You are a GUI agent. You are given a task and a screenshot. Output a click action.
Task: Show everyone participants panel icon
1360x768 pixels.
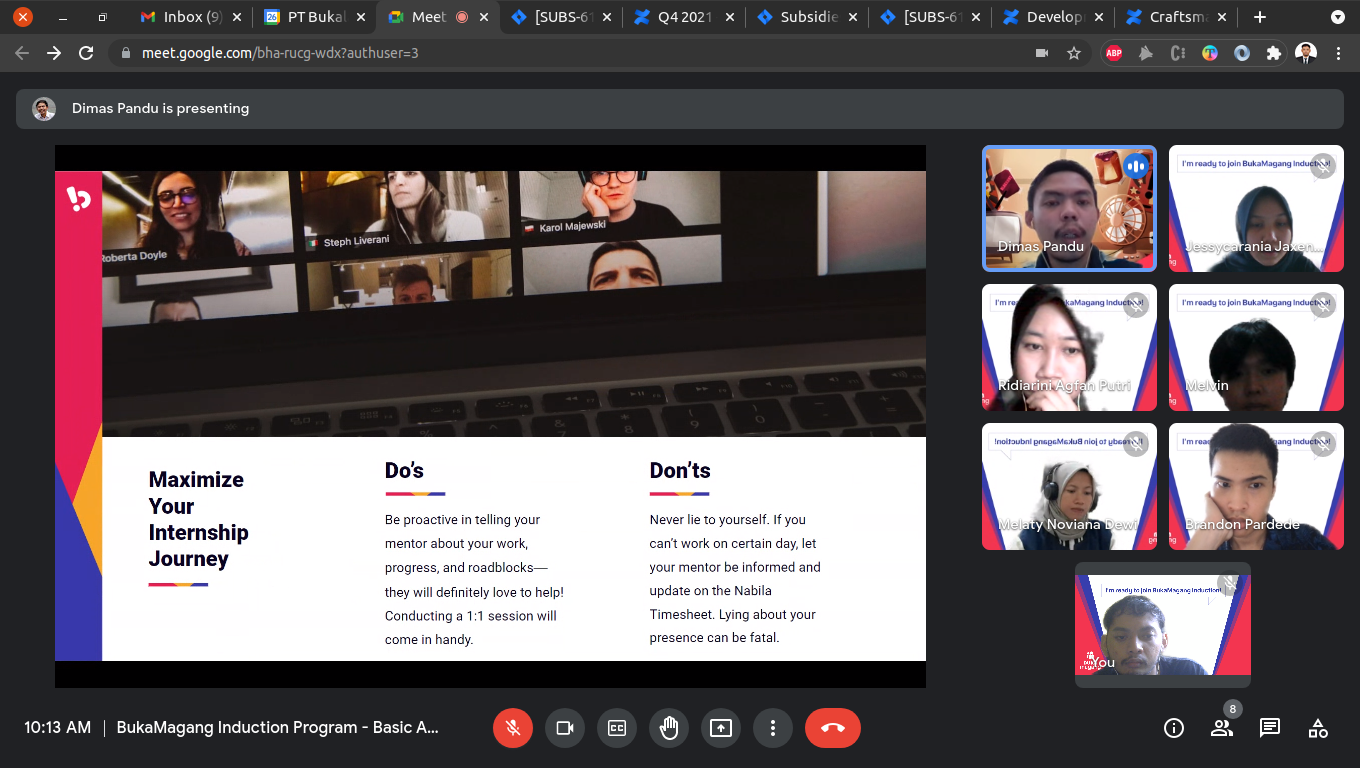[1222, 728]
